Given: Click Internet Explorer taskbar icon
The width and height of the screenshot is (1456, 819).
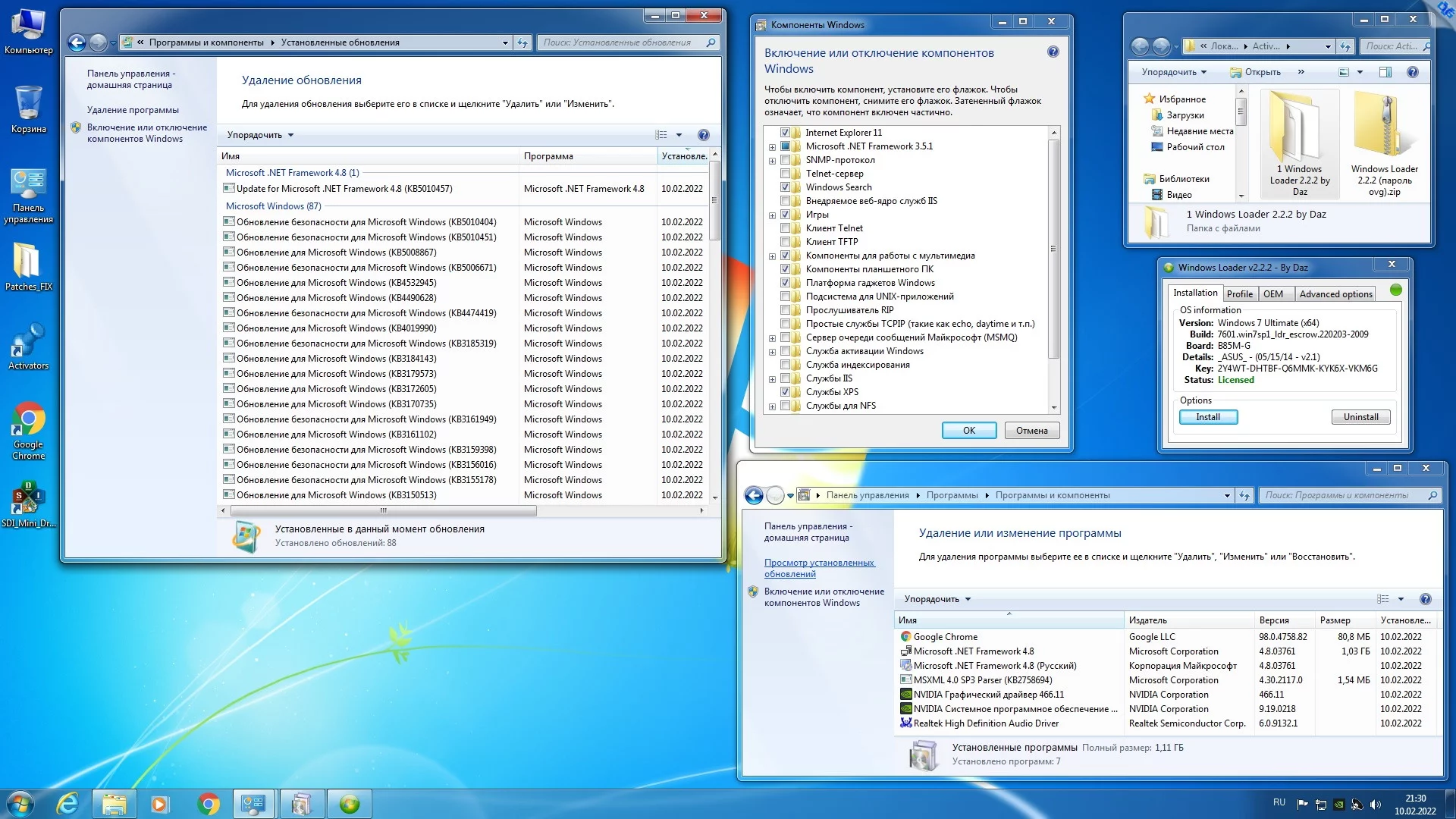Looking at the screenshot, I should pos(68,804).
